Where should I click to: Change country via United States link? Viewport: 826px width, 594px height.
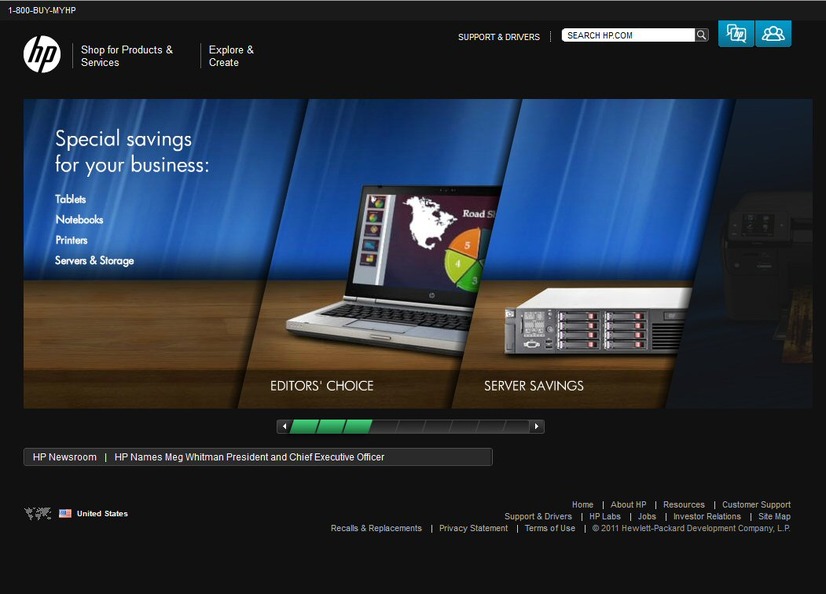(x=102, y=513)
